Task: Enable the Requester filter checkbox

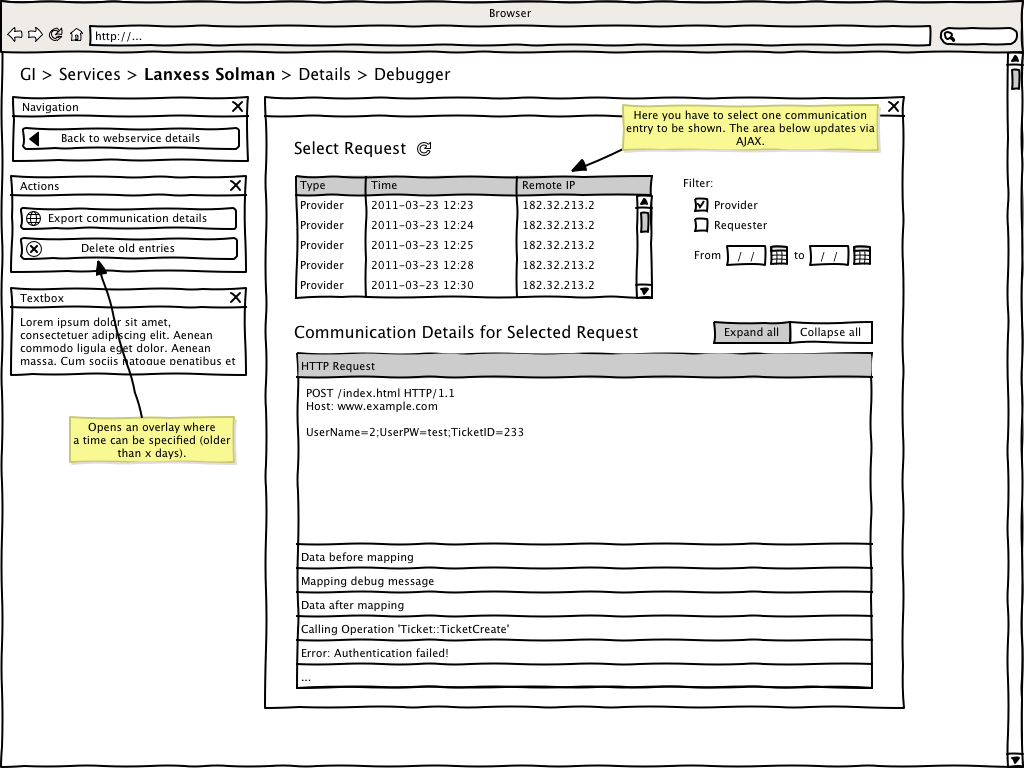Action: (x=701, y=226)
